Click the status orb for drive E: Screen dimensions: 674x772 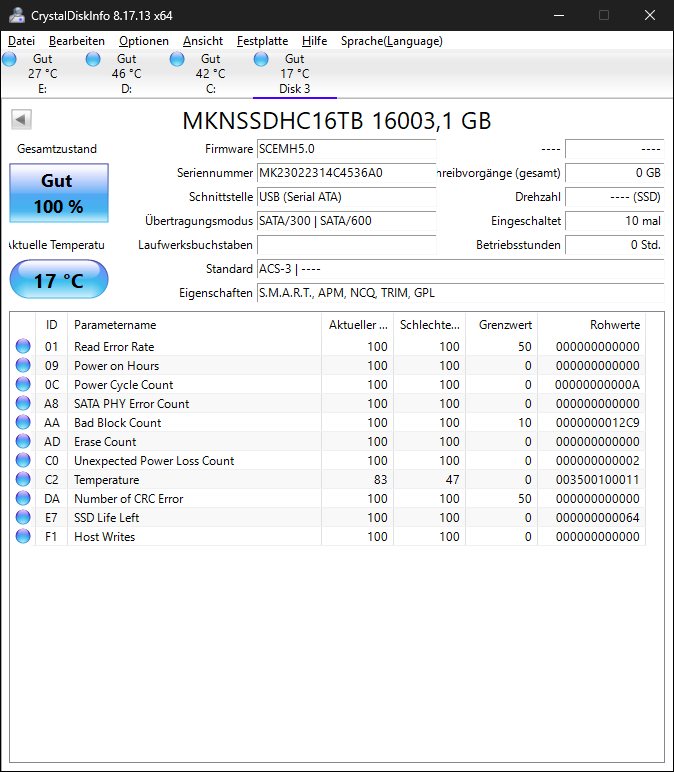tap(9, 59)
